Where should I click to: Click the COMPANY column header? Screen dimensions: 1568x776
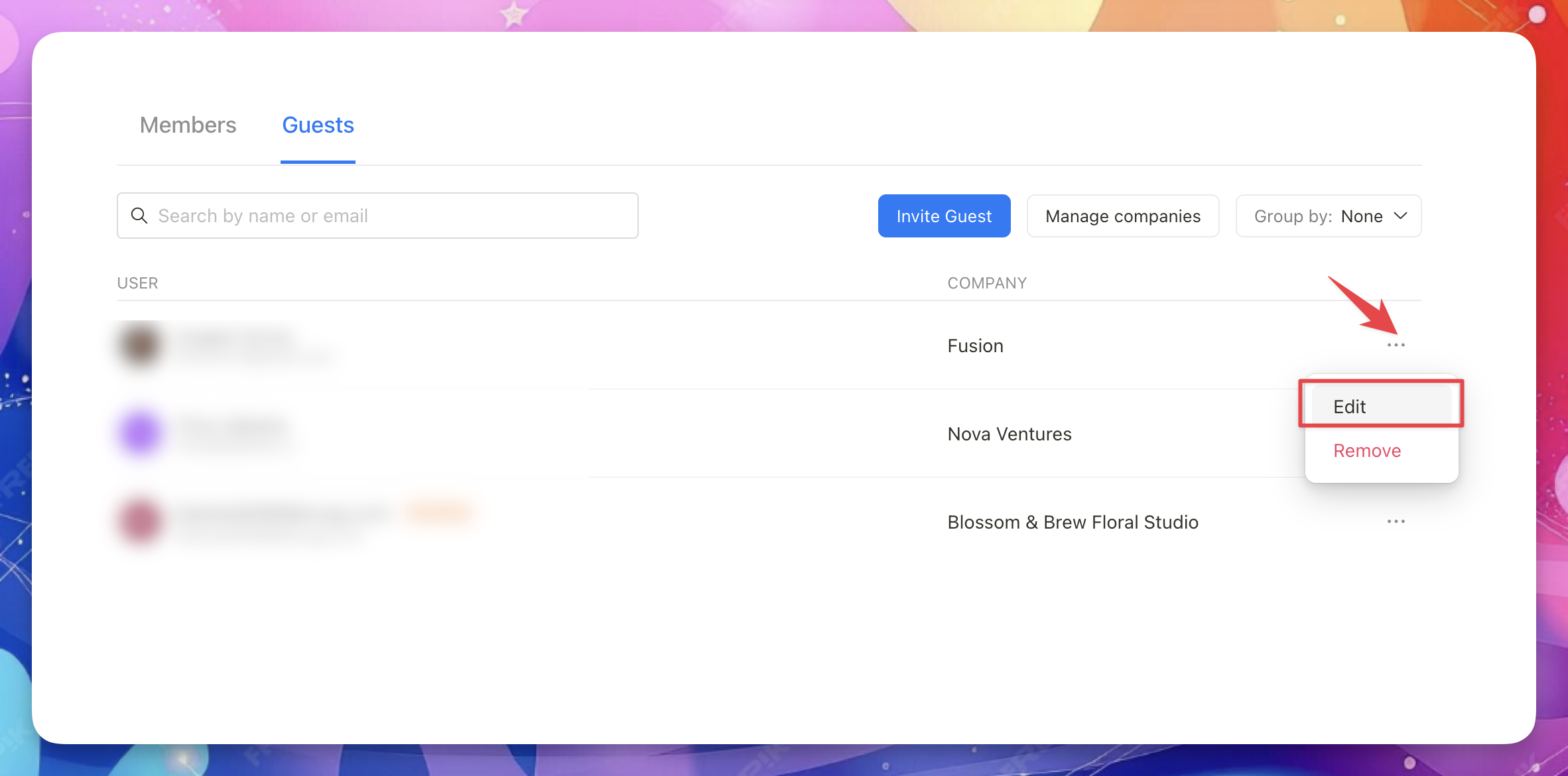tap(986, 283)
